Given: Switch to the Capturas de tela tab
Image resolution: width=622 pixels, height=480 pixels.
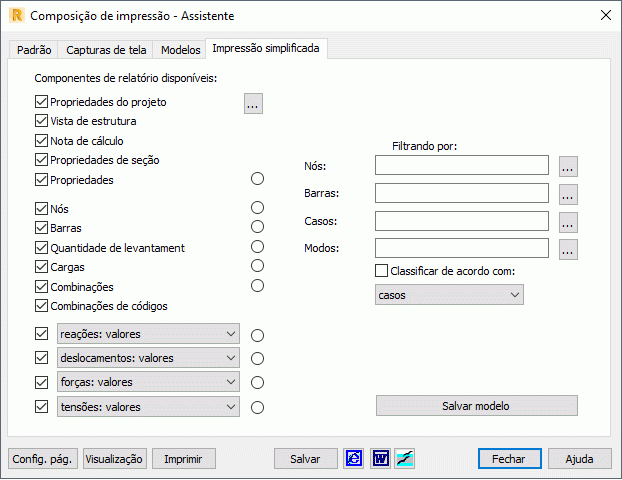Looking at the screenshot, I should tap(106, 50).
